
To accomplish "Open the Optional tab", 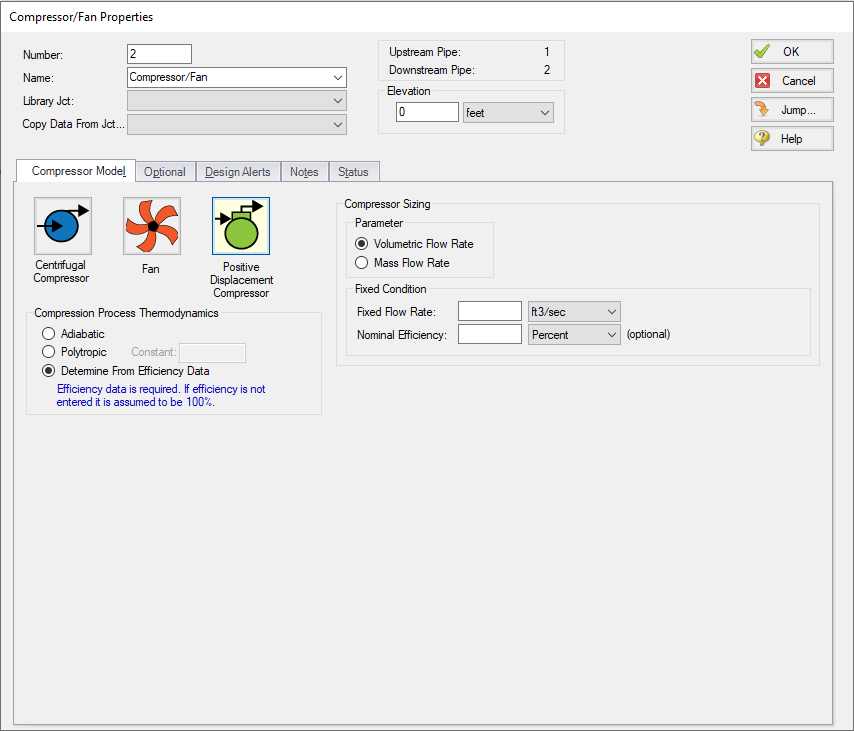I will tap(165, 172).
